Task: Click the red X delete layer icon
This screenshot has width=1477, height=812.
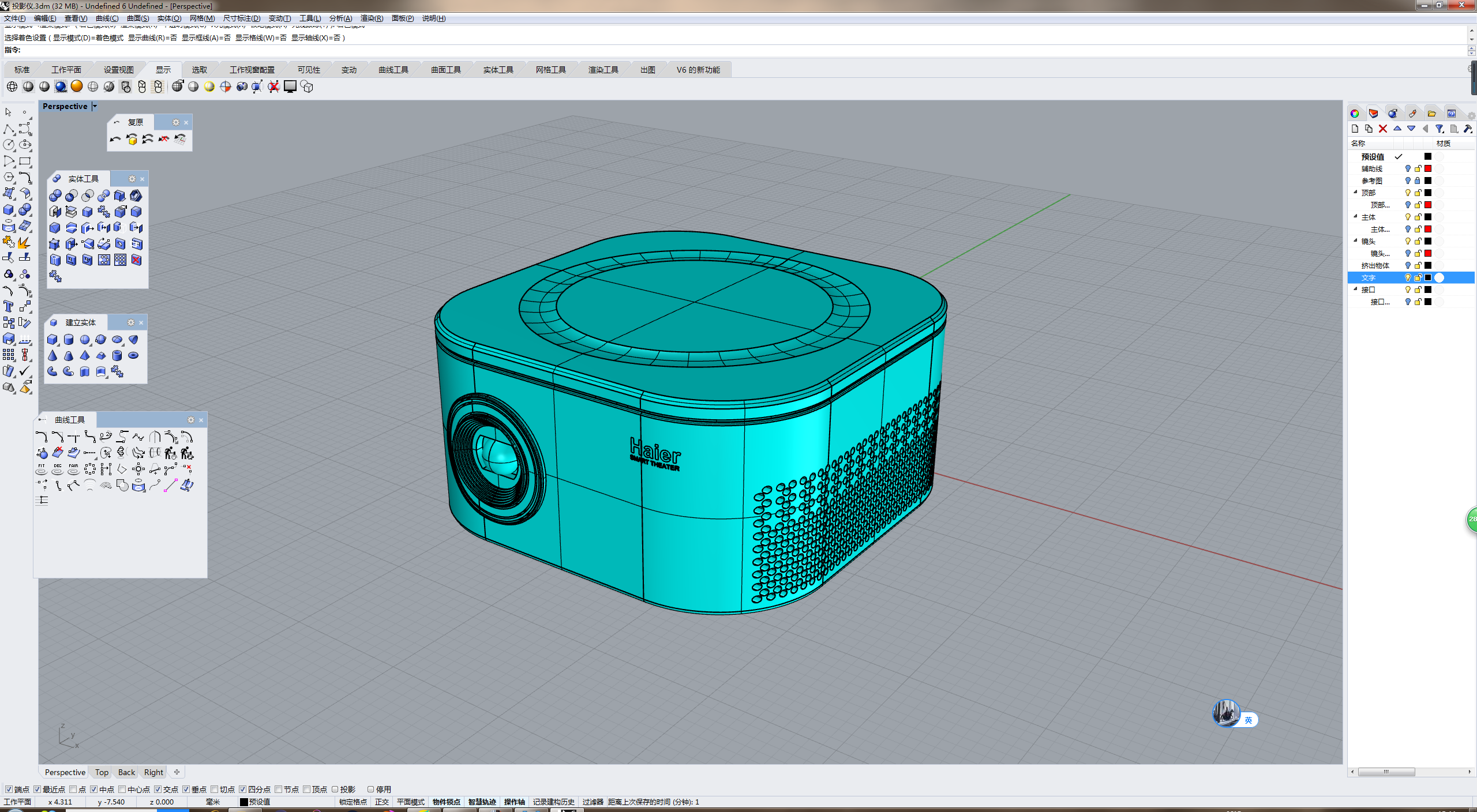Action: click(x=1383, y=129)
